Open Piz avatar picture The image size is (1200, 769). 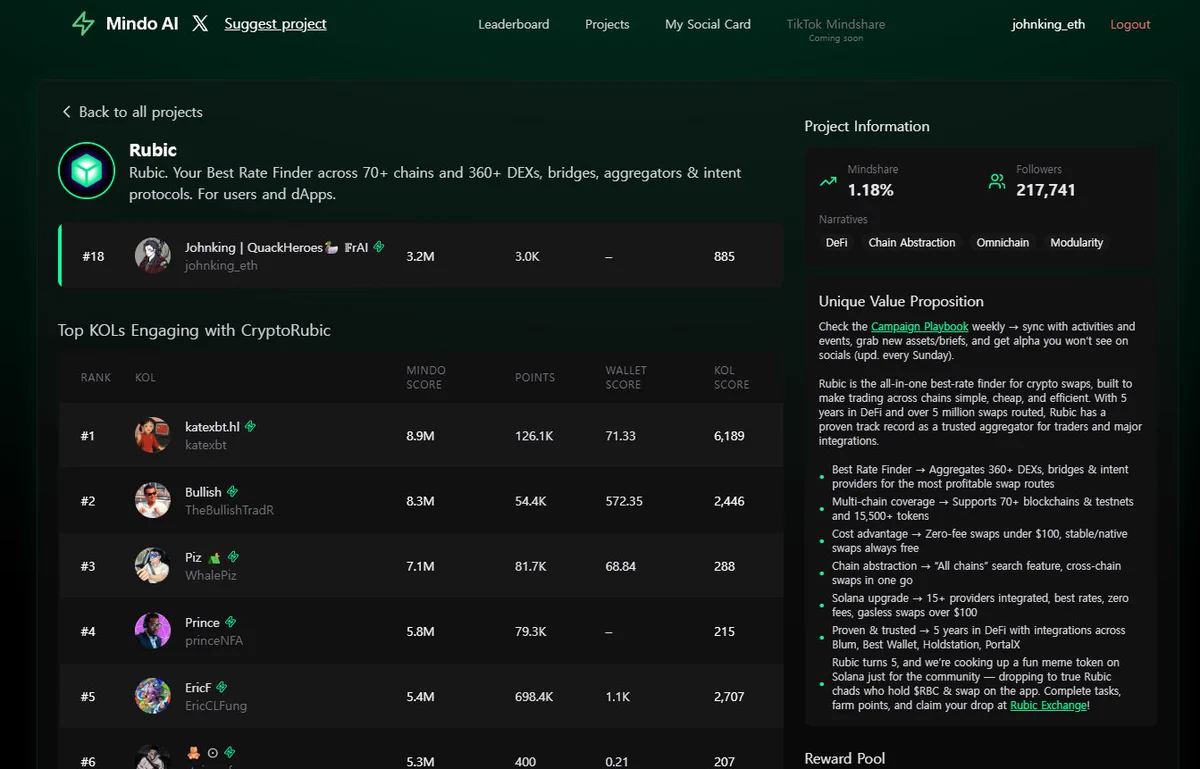click(152, 566)
